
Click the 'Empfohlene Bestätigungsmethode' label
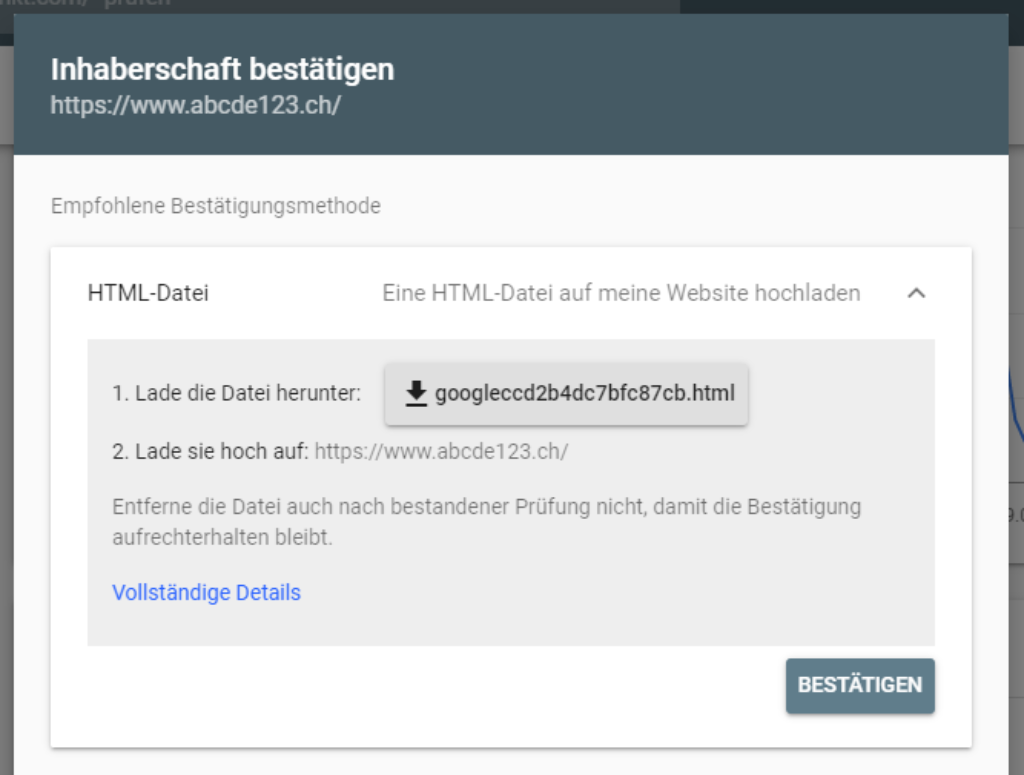click(x=215, y=207)
